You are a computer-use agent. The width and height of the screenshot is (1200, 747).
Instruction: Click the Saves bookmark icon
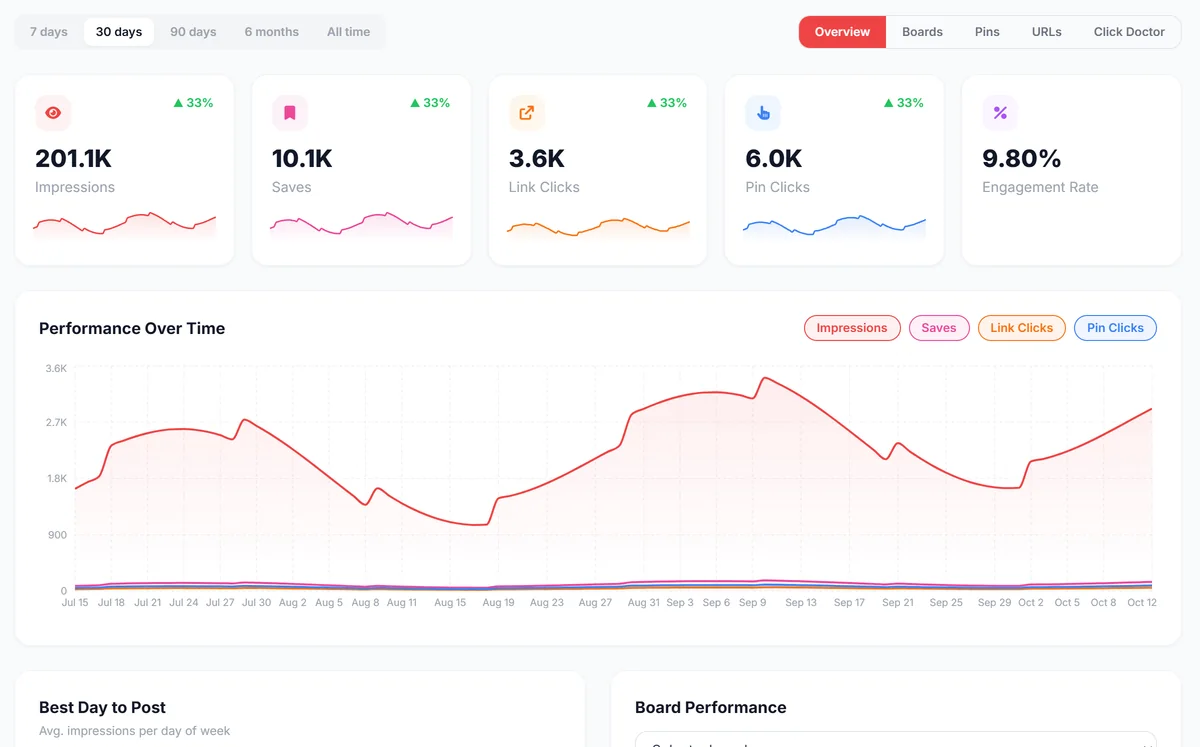(290, 113)
